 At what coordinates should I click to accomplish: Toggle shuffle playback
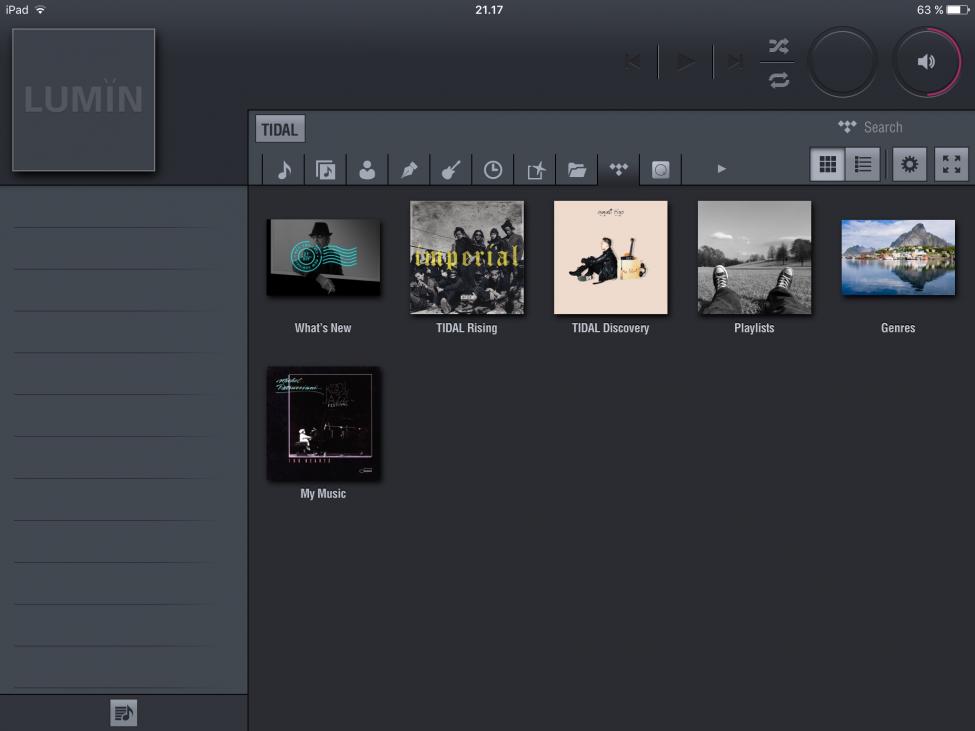[779, 46]
